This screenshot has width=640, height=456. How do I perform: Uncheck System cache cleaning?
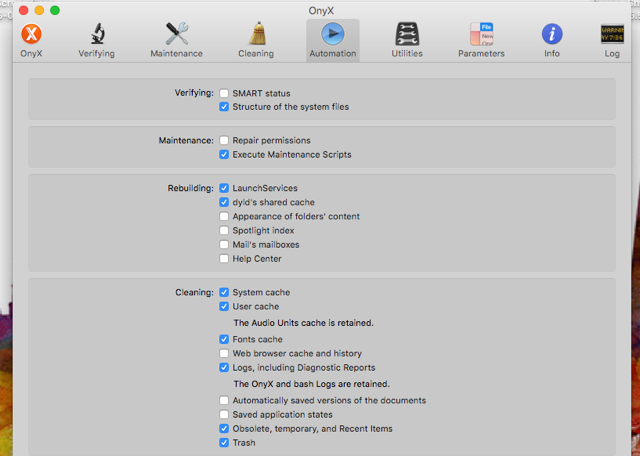(x=224, y=292)
